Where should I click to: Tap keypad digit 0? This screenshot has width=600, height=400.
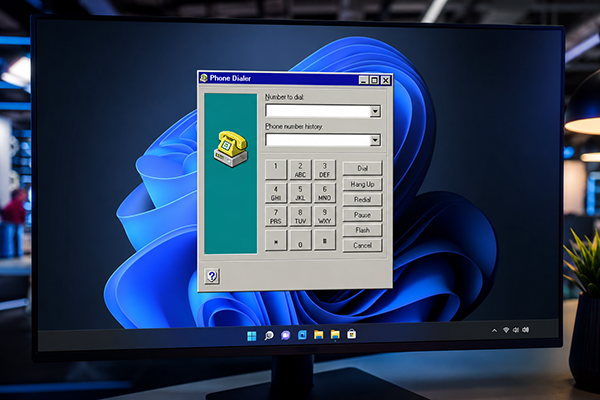click(300, 240)
